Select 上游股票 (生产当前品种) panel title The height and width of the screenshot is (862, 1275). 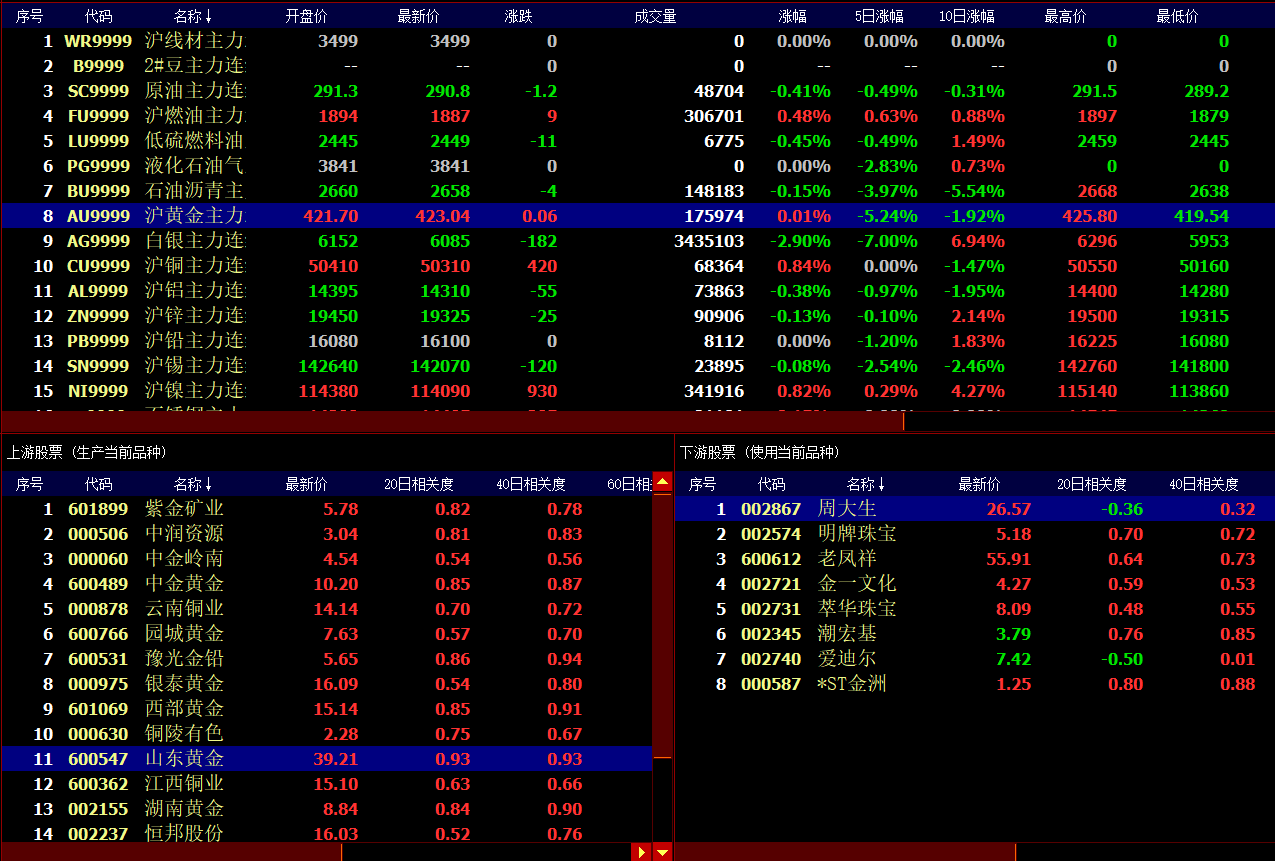tap(87, 453)
